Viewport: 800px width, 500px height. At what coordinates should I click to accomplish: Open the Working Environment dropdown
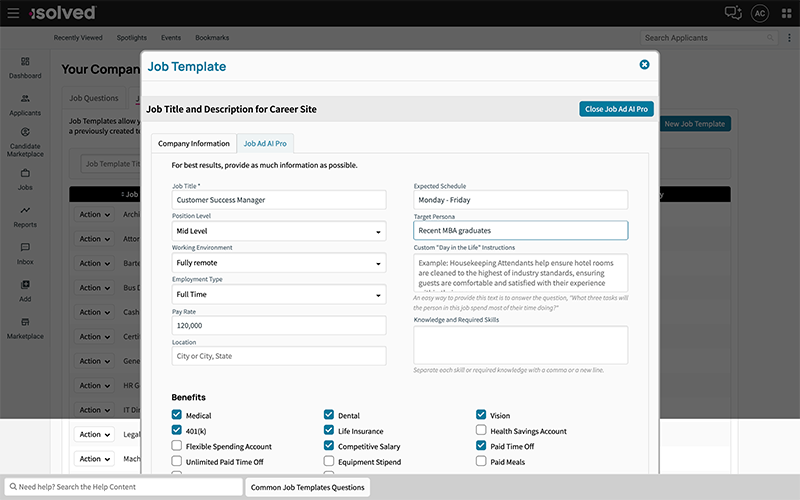tap(279, 263)
